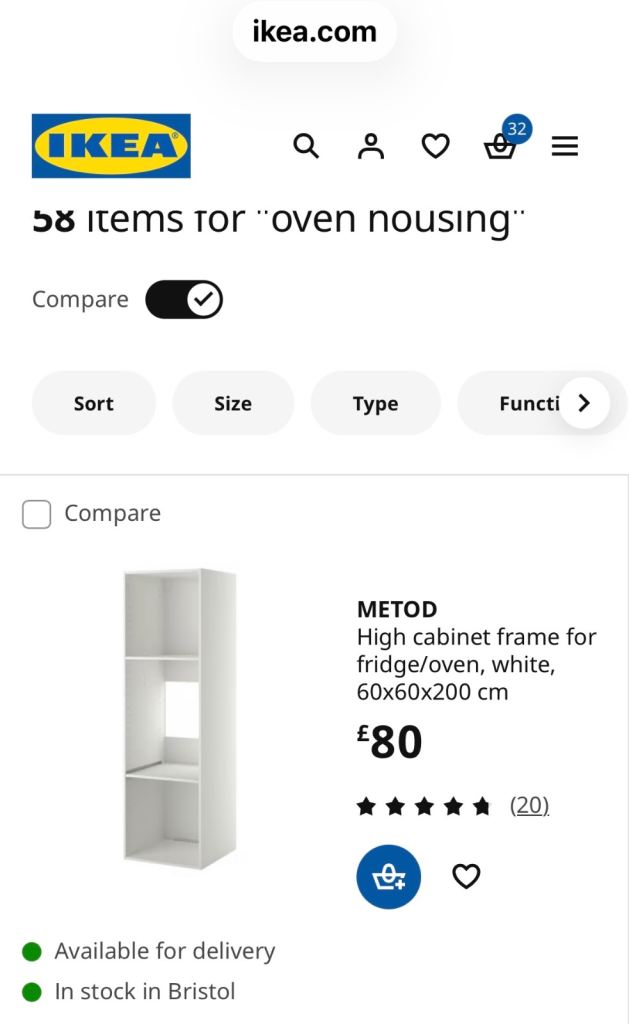Open the shopping basket with 32 items
The width and height of the screenshot is (629, 1024).
500,147
